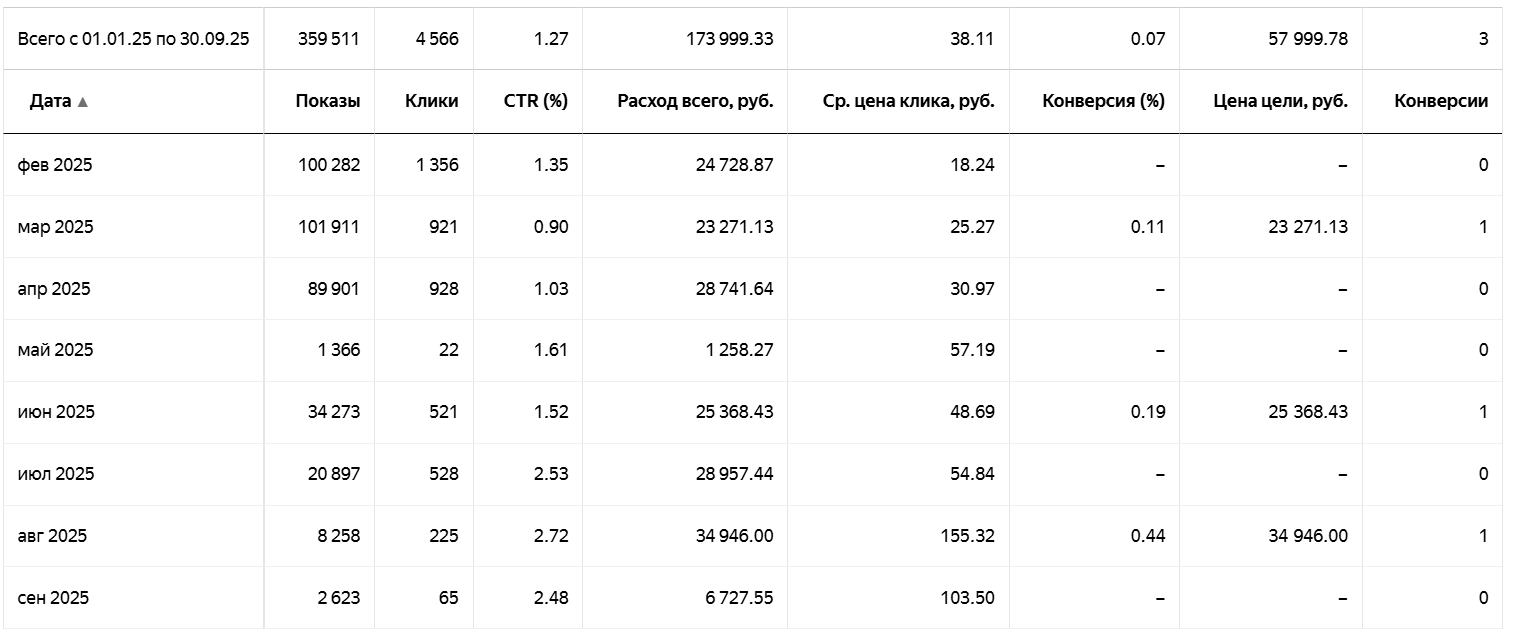1514x644 pixels.
Task: Select the мар 2025 row date
Action: (56, 227)
